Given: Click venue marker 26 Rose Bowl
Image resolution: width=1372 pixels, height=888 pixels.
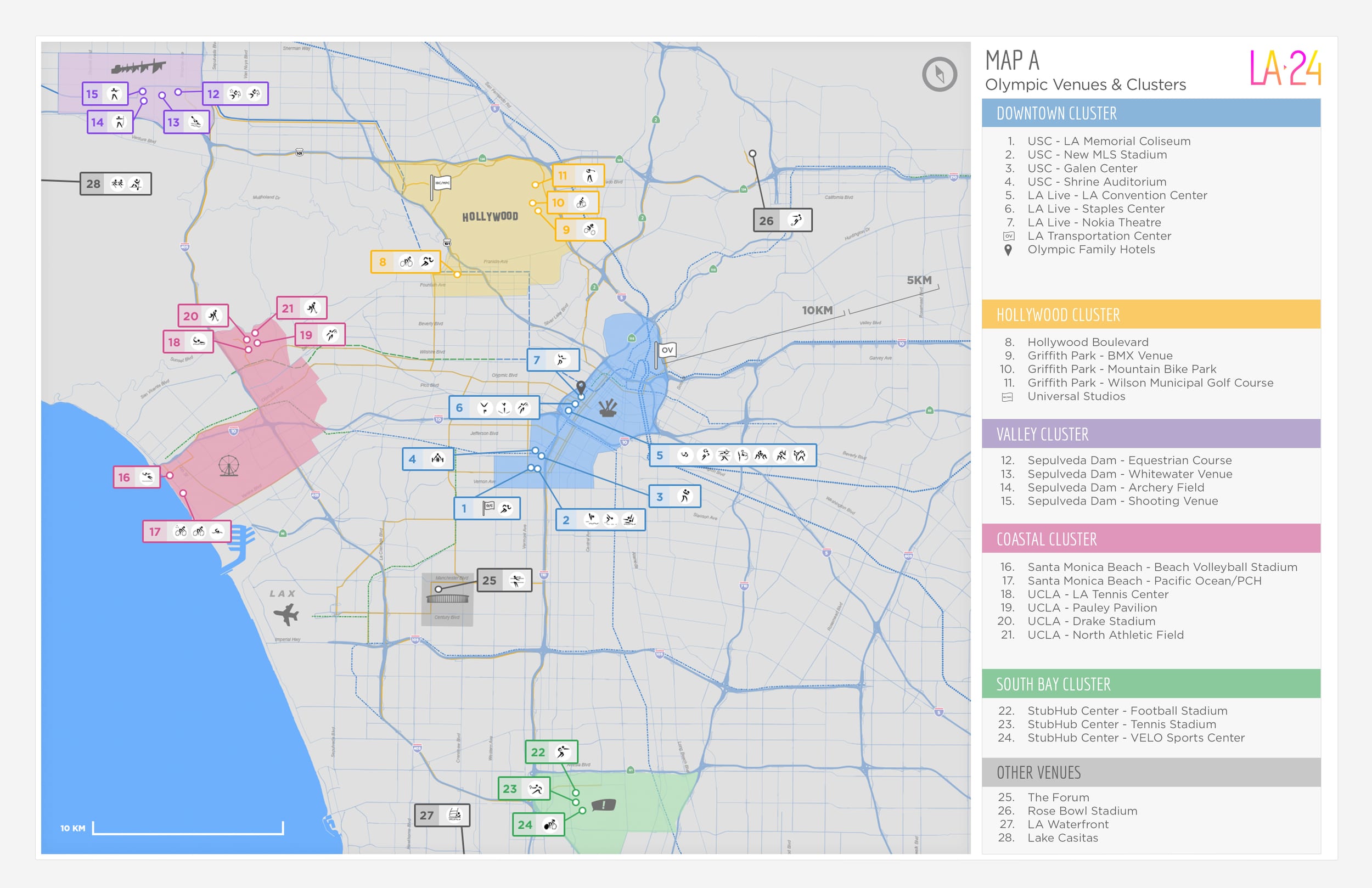Looking at the screenshot, I should point(782,220).
